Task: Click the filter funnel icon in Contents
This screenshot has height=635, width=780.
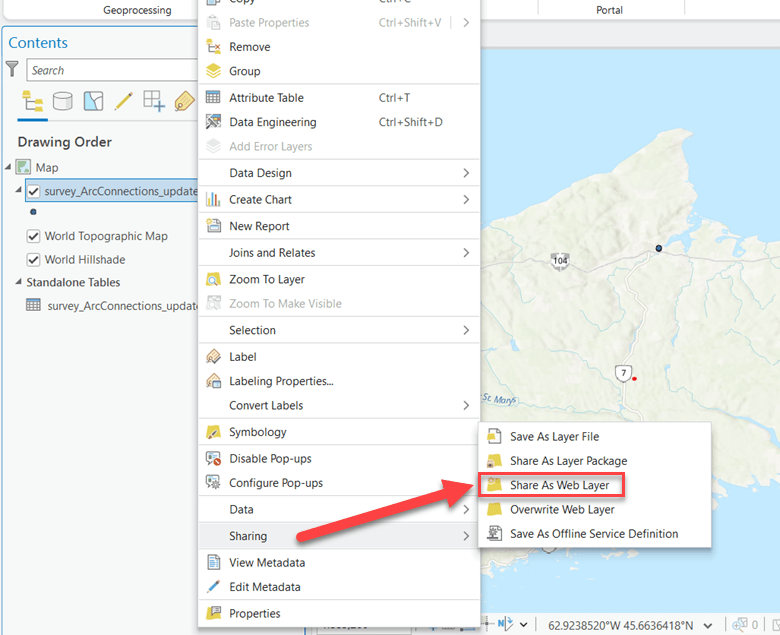Action: click(x=12, y=69)
